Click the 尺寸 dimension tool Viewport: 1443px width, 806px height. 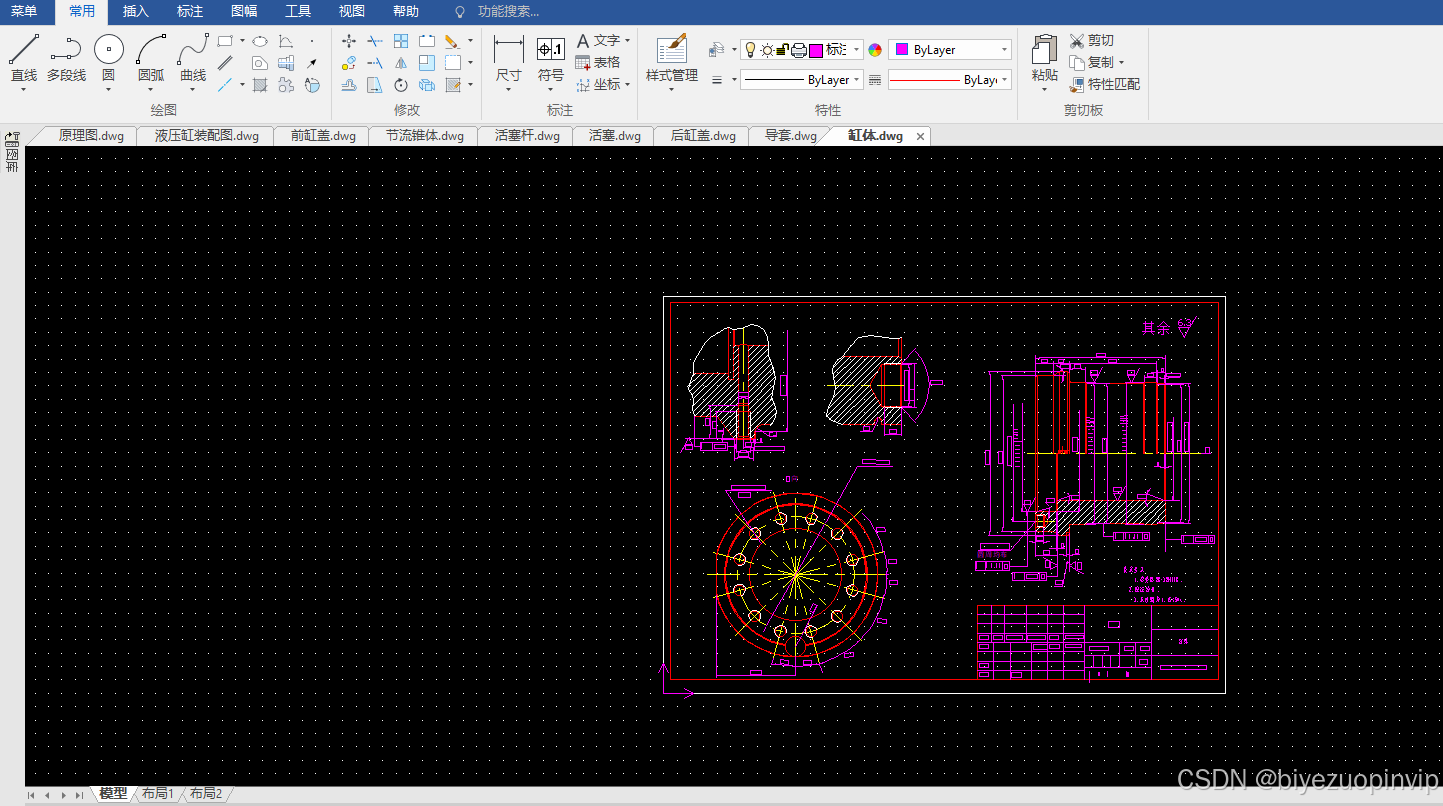[509, 59]
